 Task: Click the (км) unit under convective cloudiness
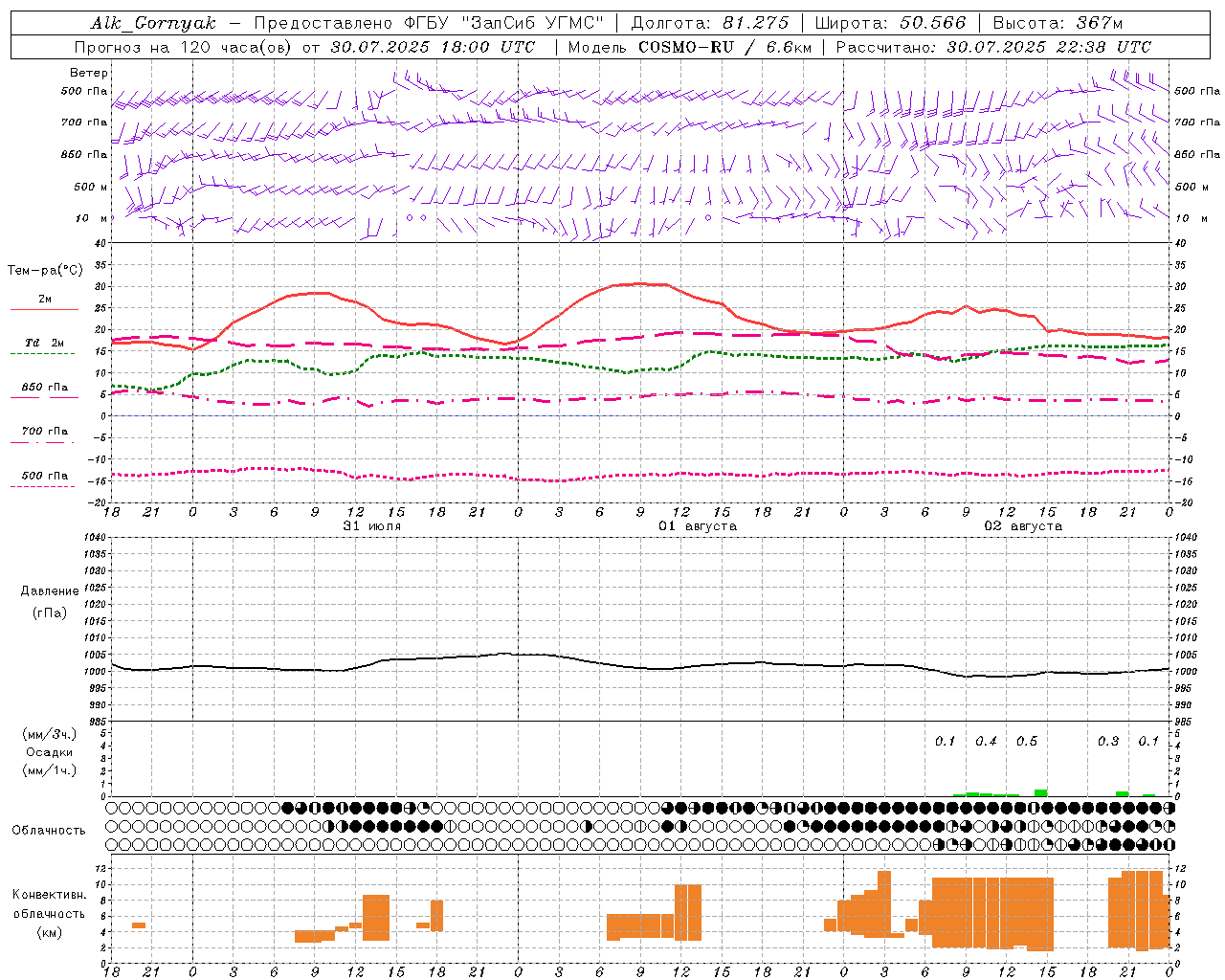(50, 932)
